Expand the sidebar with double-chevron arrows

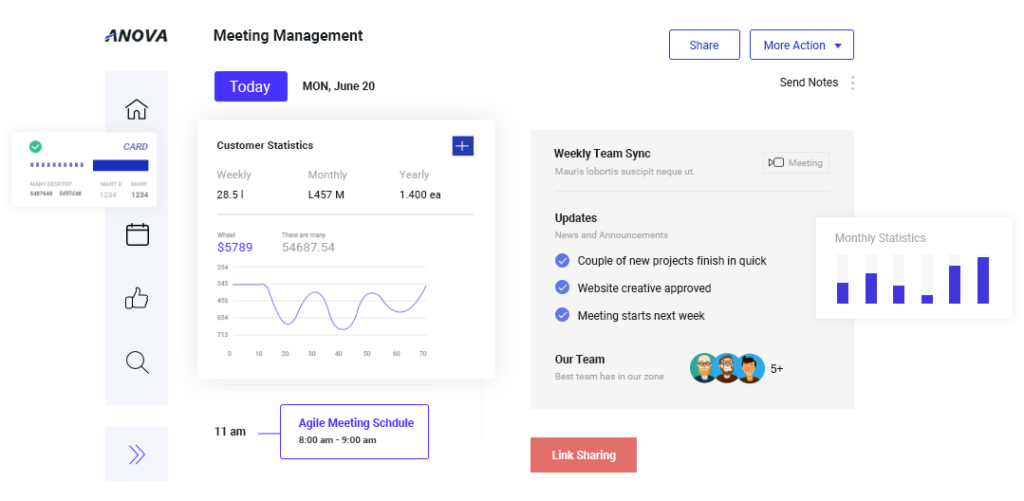click(x=137, y=454)
